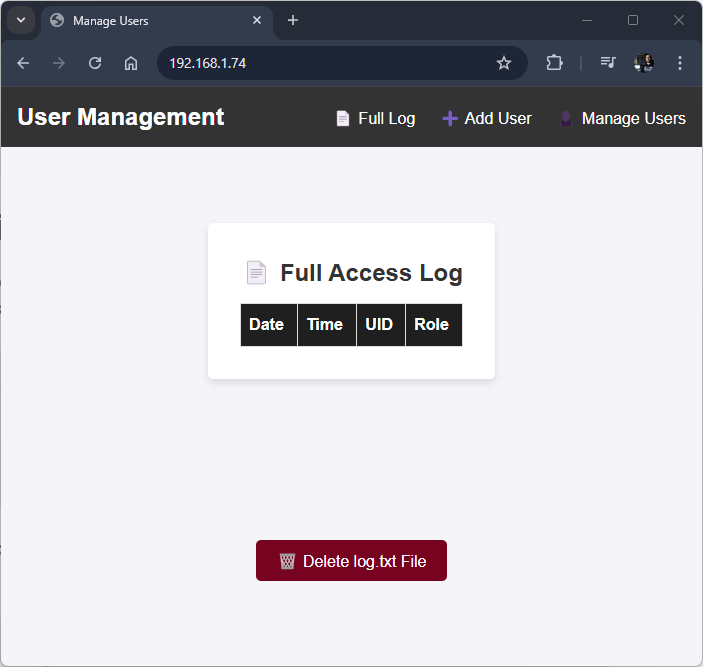Open the media controls icon
The height and width of the screenshot is (667, 703).
(608, 63)
